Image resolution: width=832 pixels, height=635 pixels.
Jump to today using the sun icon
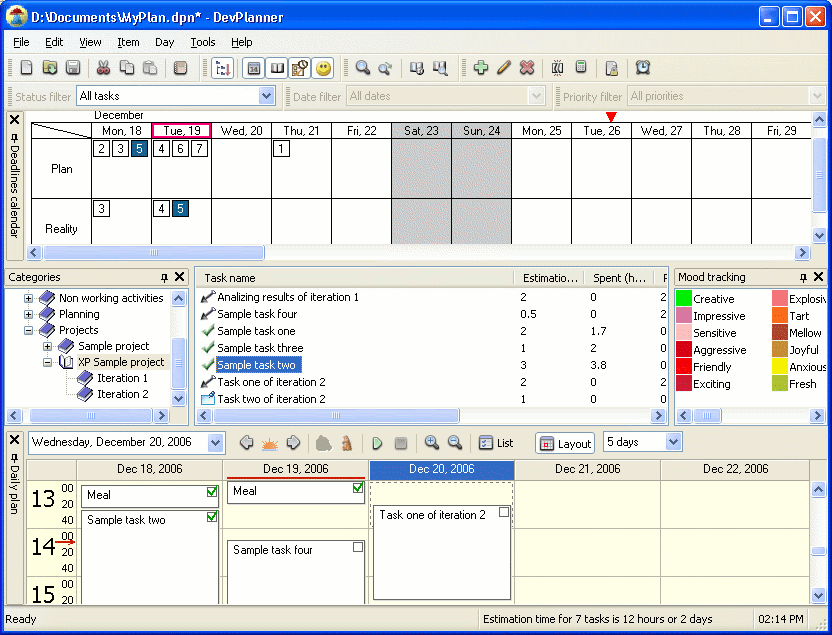[x=270, y=443]
